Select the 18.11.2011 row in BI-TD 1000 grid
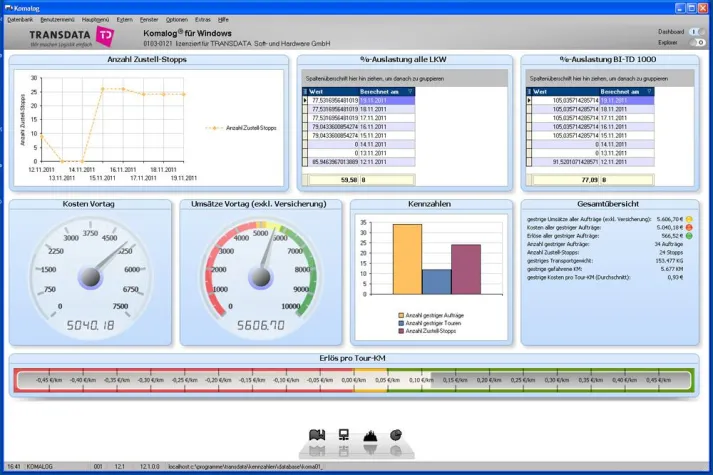The height and width of the screenshot is (475, 713). pos(590,109)
